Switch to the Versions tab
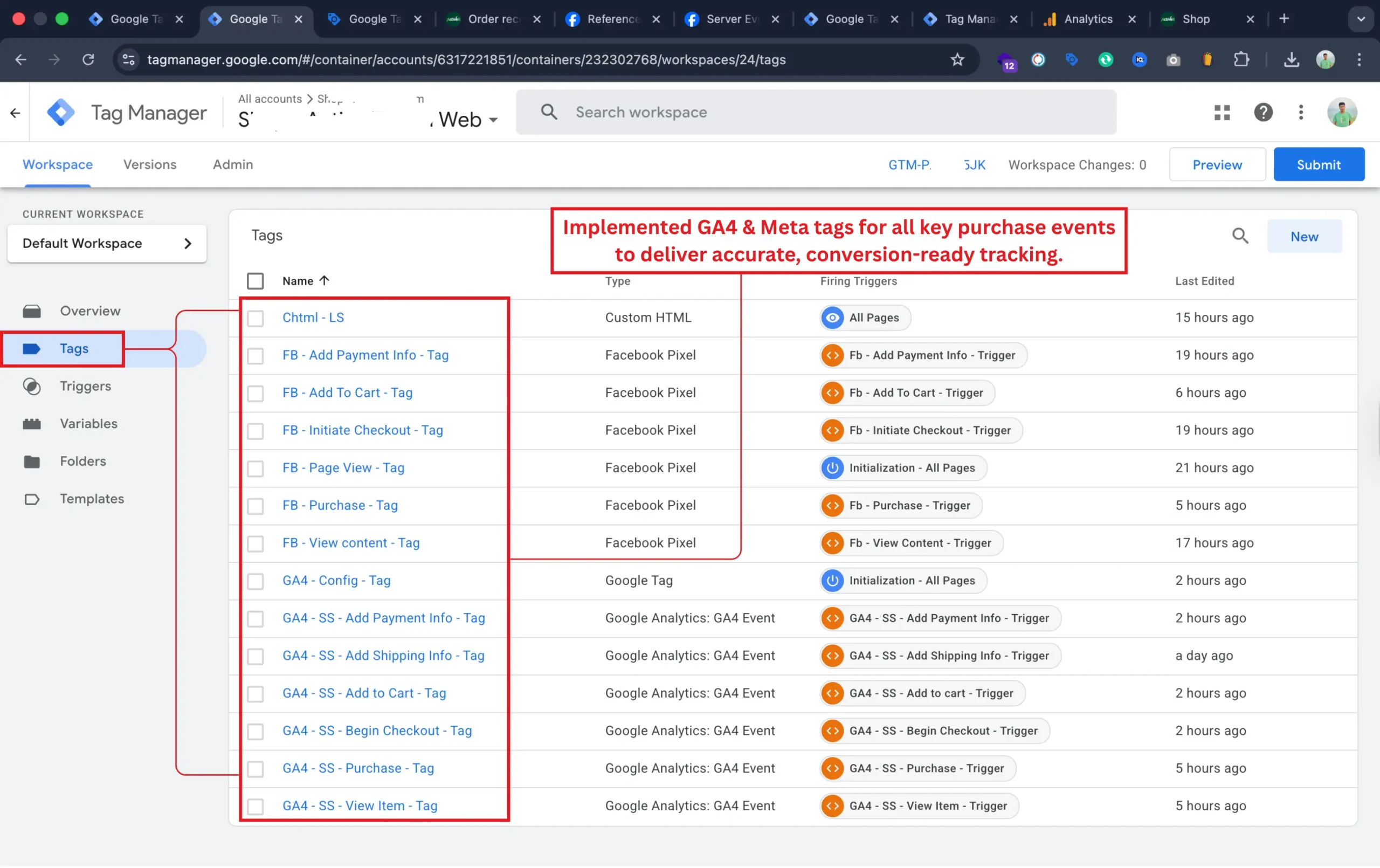 [x=149, y=164]
